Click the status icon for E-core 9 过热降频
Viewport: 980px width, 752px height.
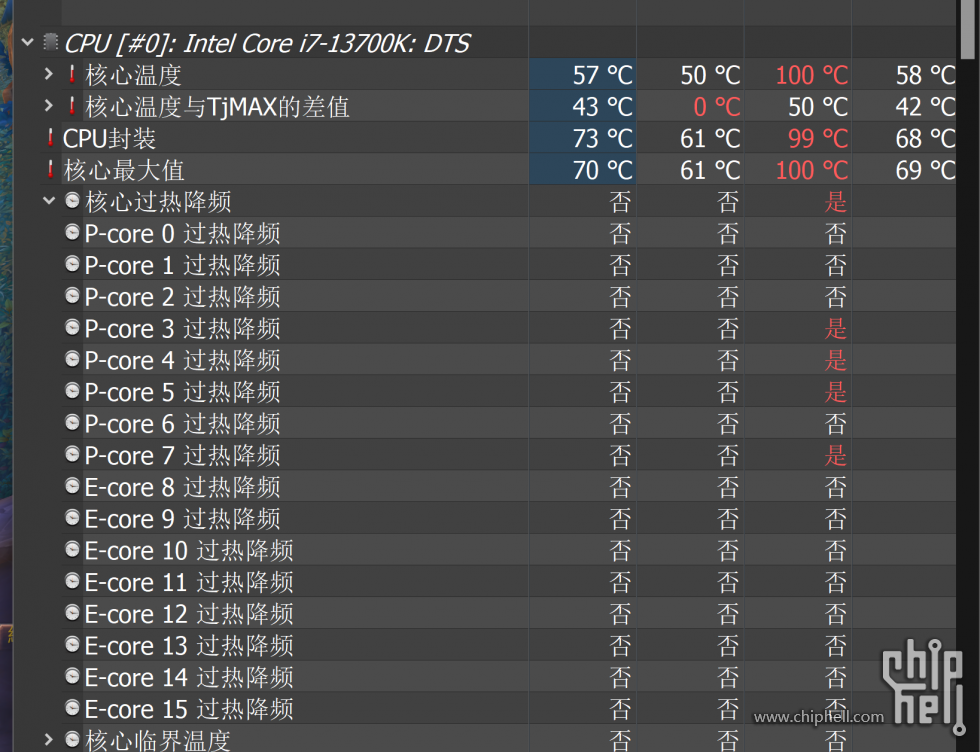[x=72, y=518]
